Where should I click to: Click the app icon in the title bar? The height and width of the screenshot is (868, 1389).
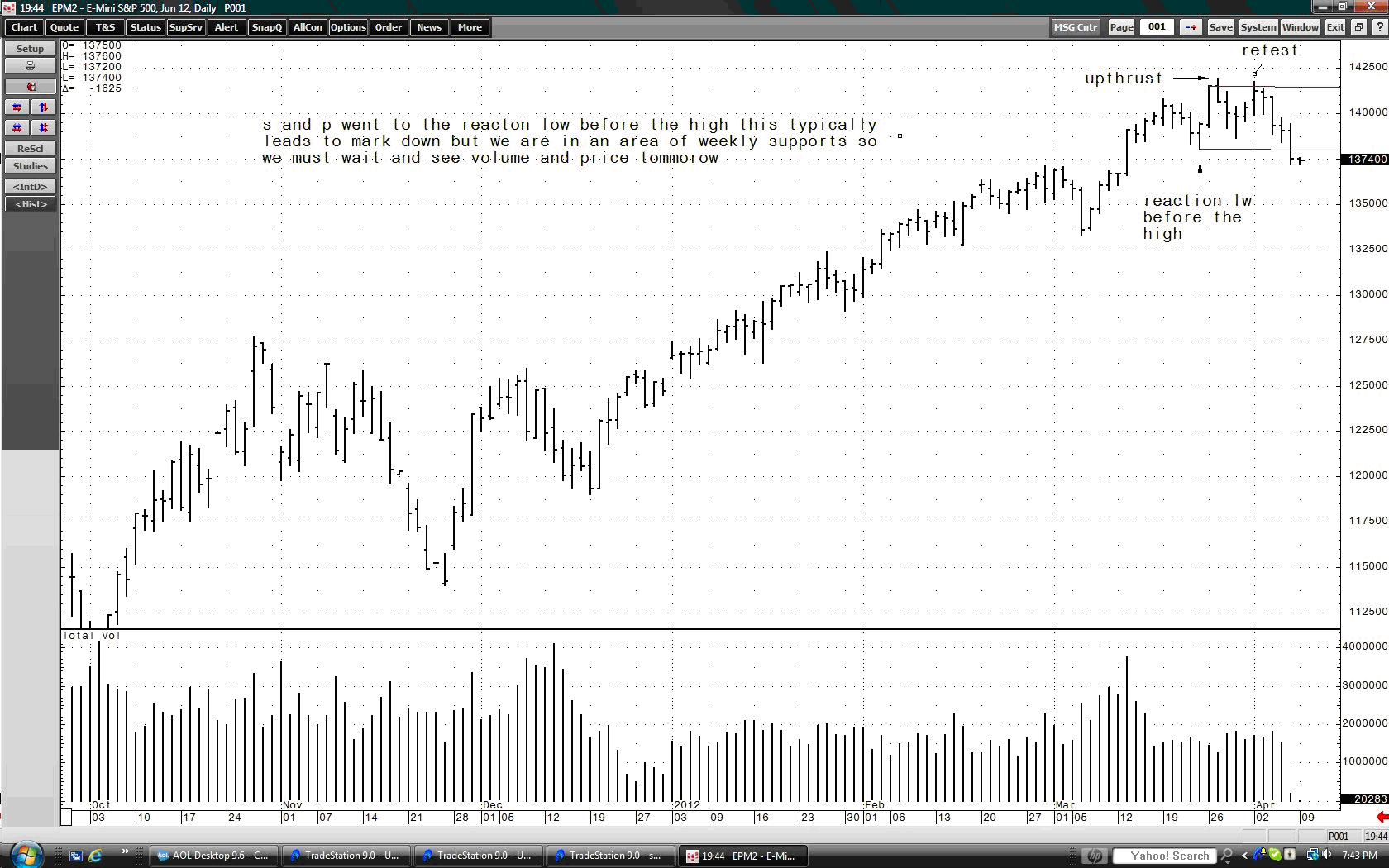tap(8, 7)
